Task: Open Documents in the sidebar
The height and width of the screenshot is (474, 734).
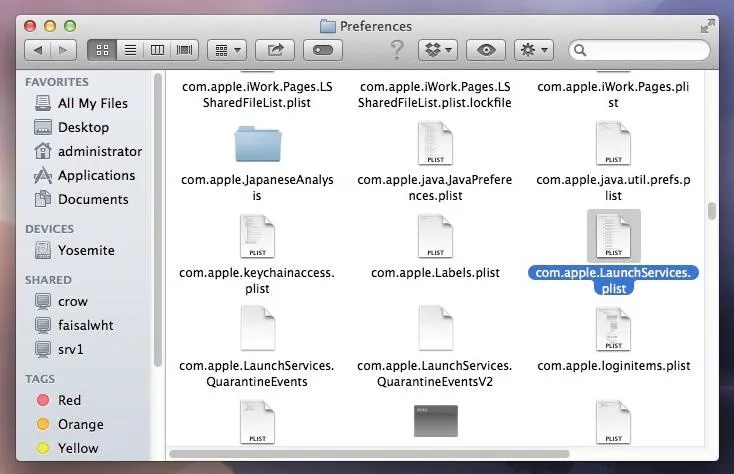Action: [x=81, y=199]
